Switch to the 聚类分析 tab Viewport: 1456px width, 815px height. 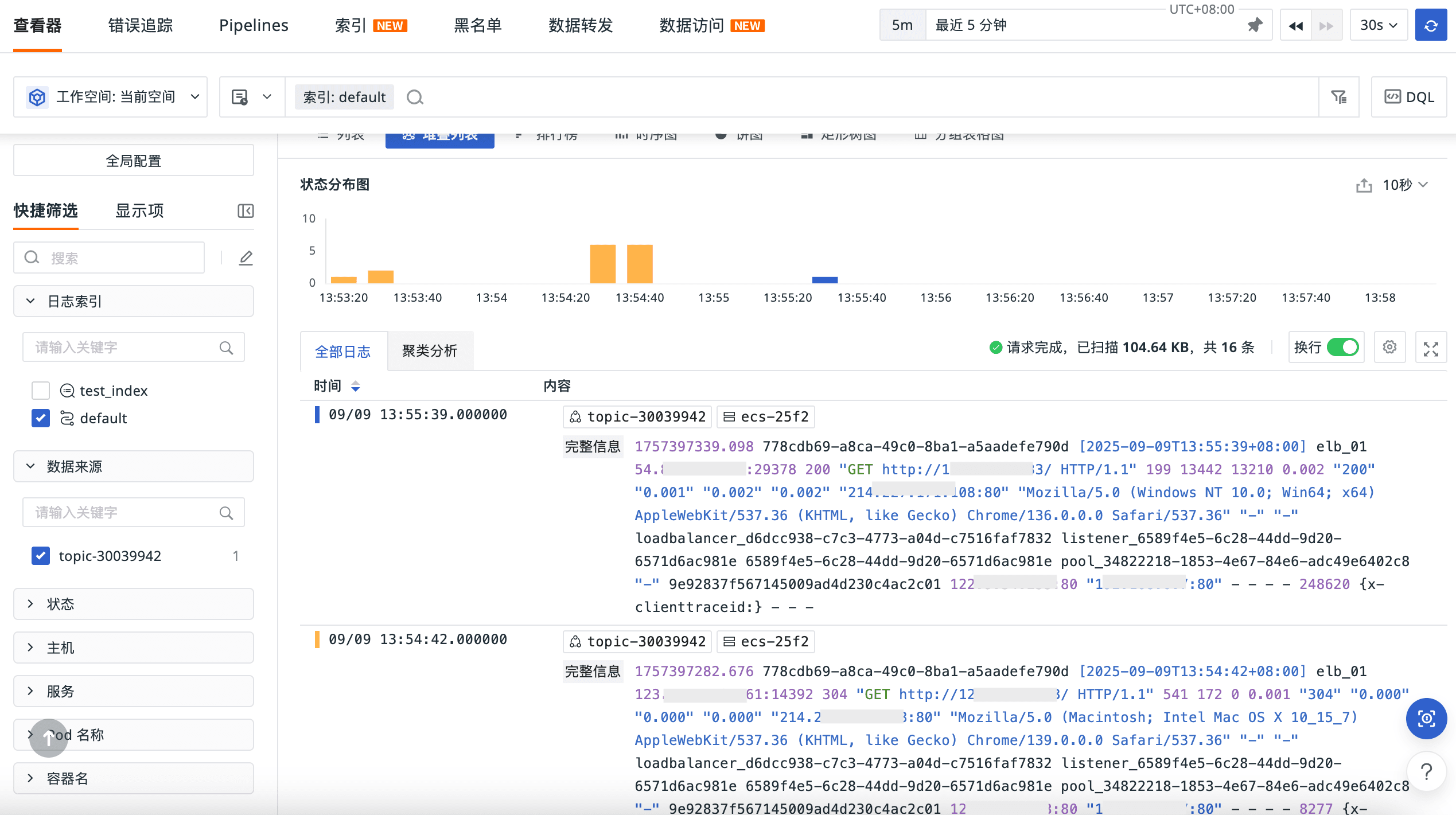click(430, 350)
